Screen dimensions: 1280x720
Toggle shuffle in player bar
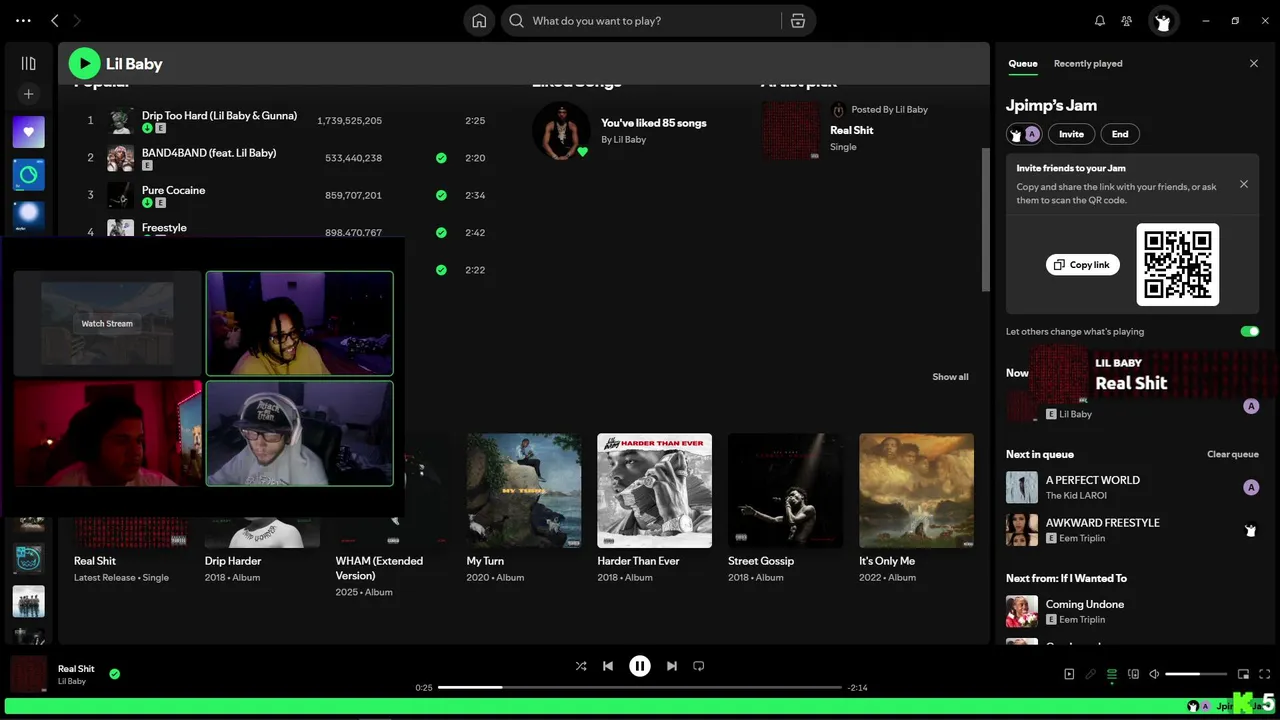(x=581, y=666)
